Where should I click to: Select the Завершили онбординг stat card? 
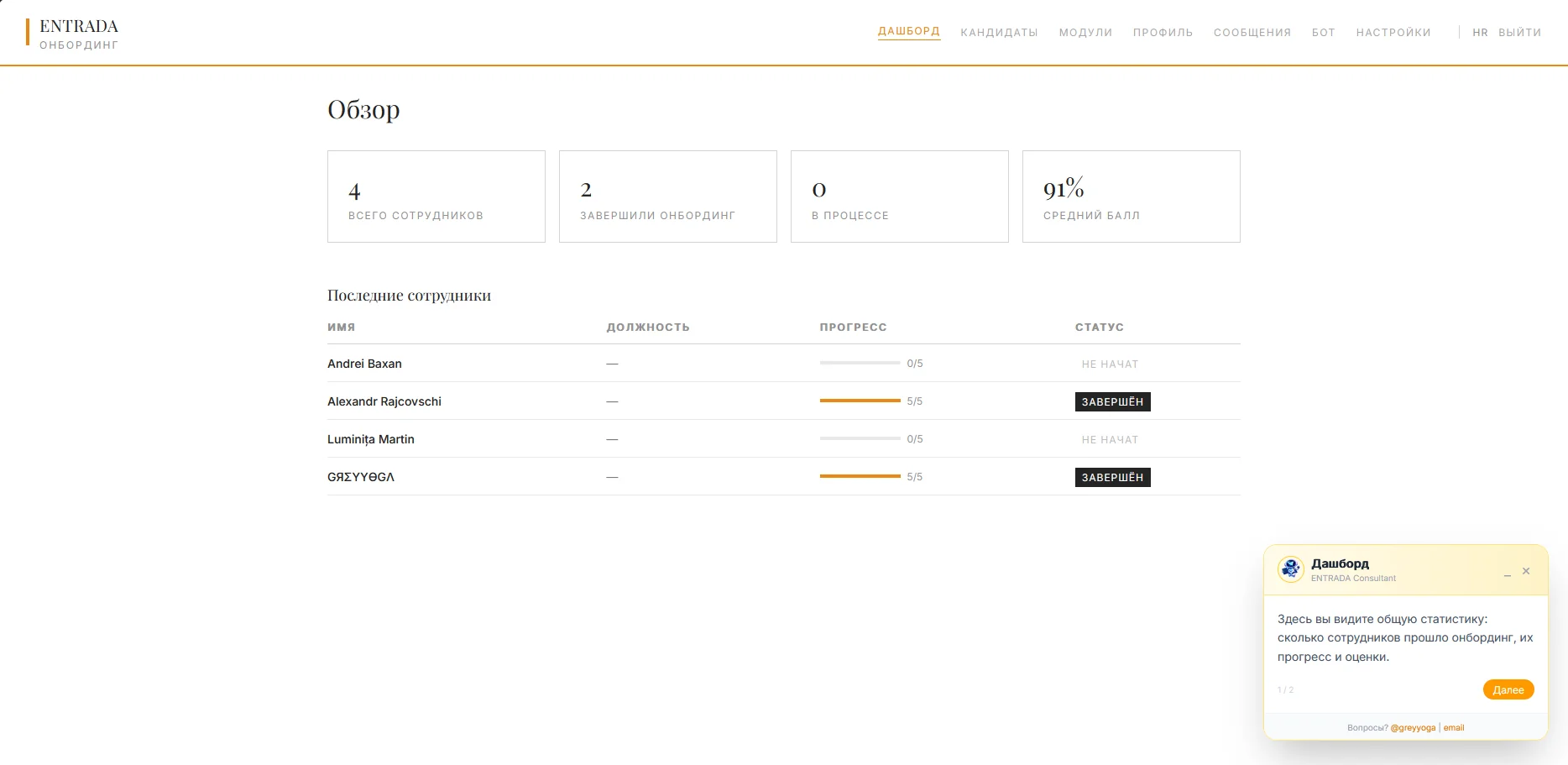[668, 196]
